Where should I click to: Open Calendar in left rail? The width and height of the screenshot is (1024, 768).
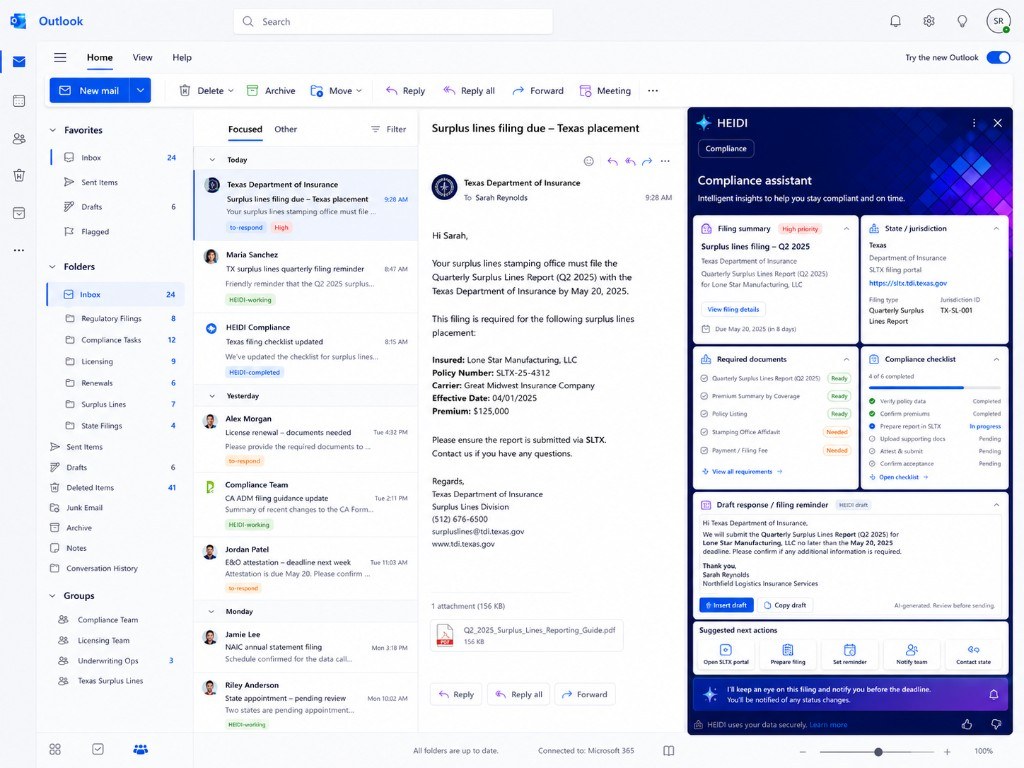point(19,101)
